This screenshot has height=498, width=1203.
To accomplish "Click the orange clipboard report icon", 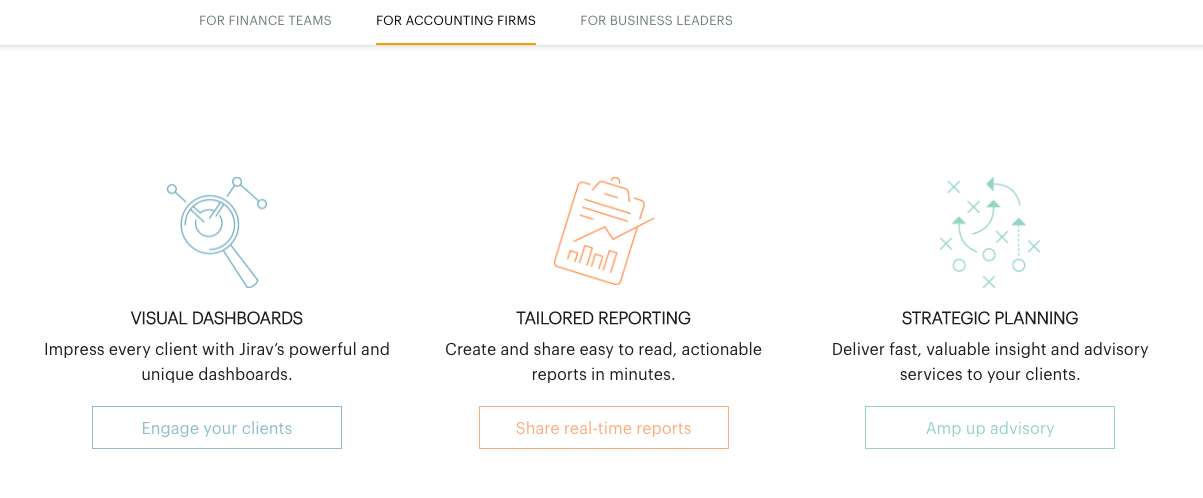I will pyautogui.click(x=603, y=231).
